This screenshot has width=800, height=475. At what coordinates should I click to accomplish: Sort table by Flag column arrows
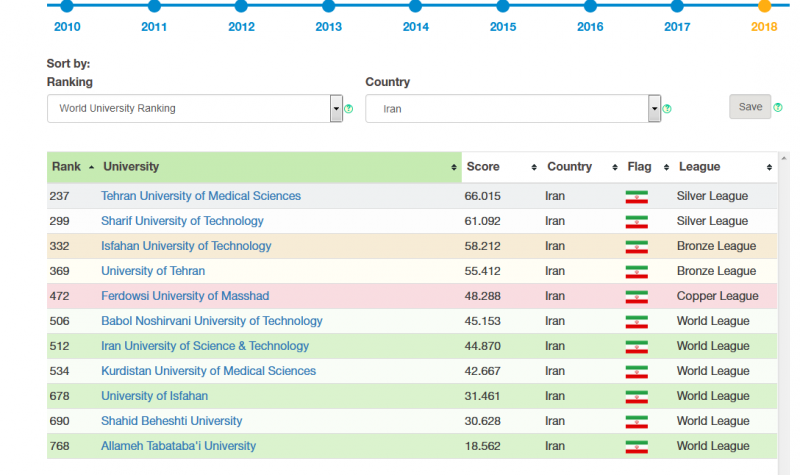coord(666,167)
